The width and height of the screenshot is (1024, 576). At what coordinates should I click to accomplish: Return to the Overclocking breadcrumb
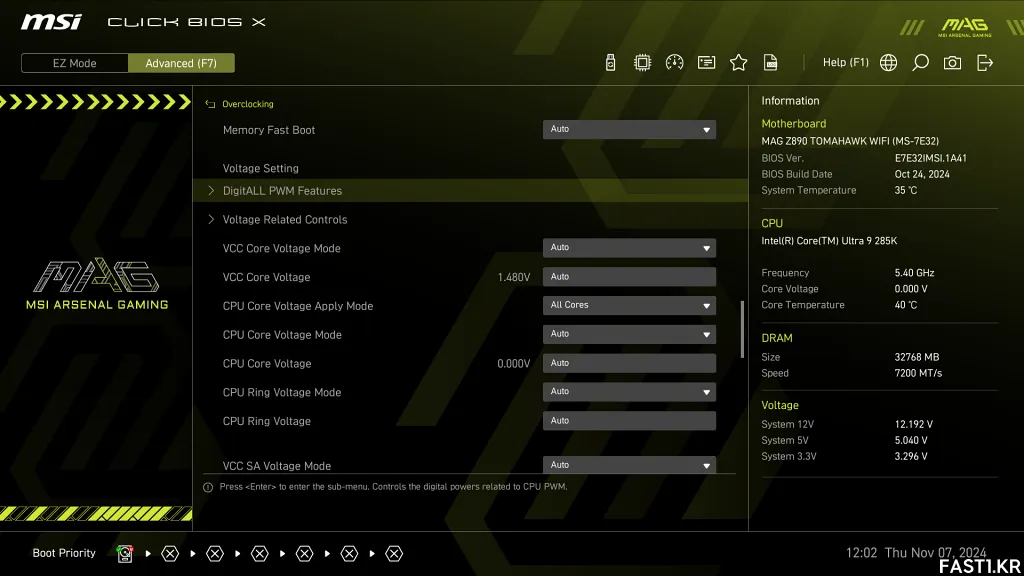[x=248, y=104]
